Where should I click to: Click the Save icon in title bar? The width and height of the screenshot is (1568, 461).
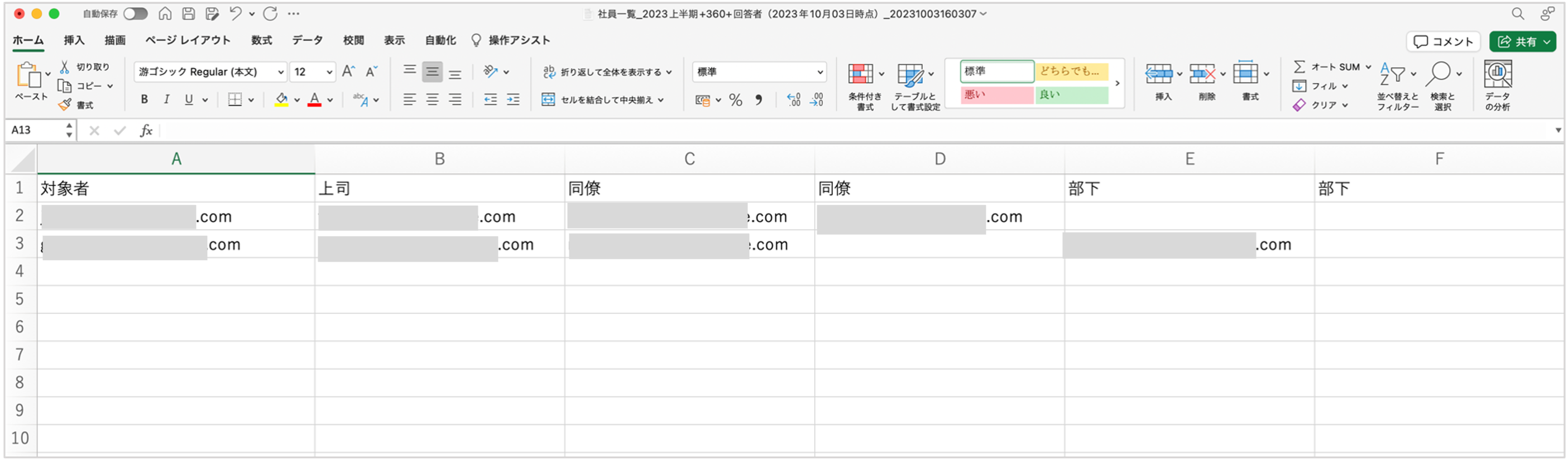[x=189, y=13]
